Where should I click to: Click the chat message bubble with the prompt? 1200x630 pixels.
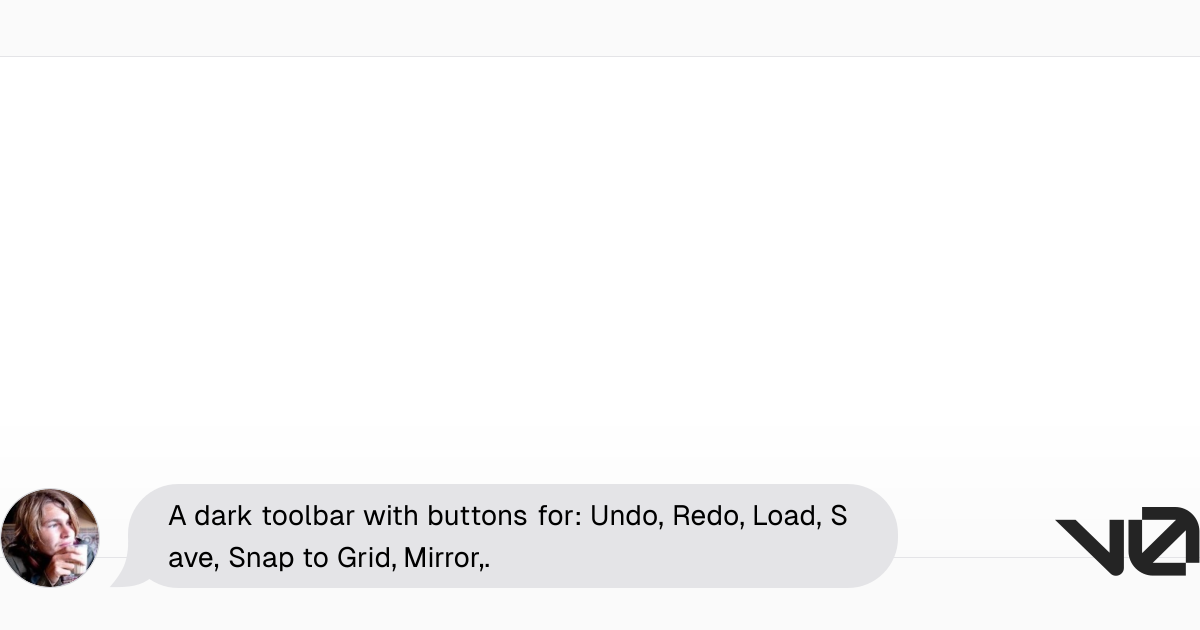point(510,536)
